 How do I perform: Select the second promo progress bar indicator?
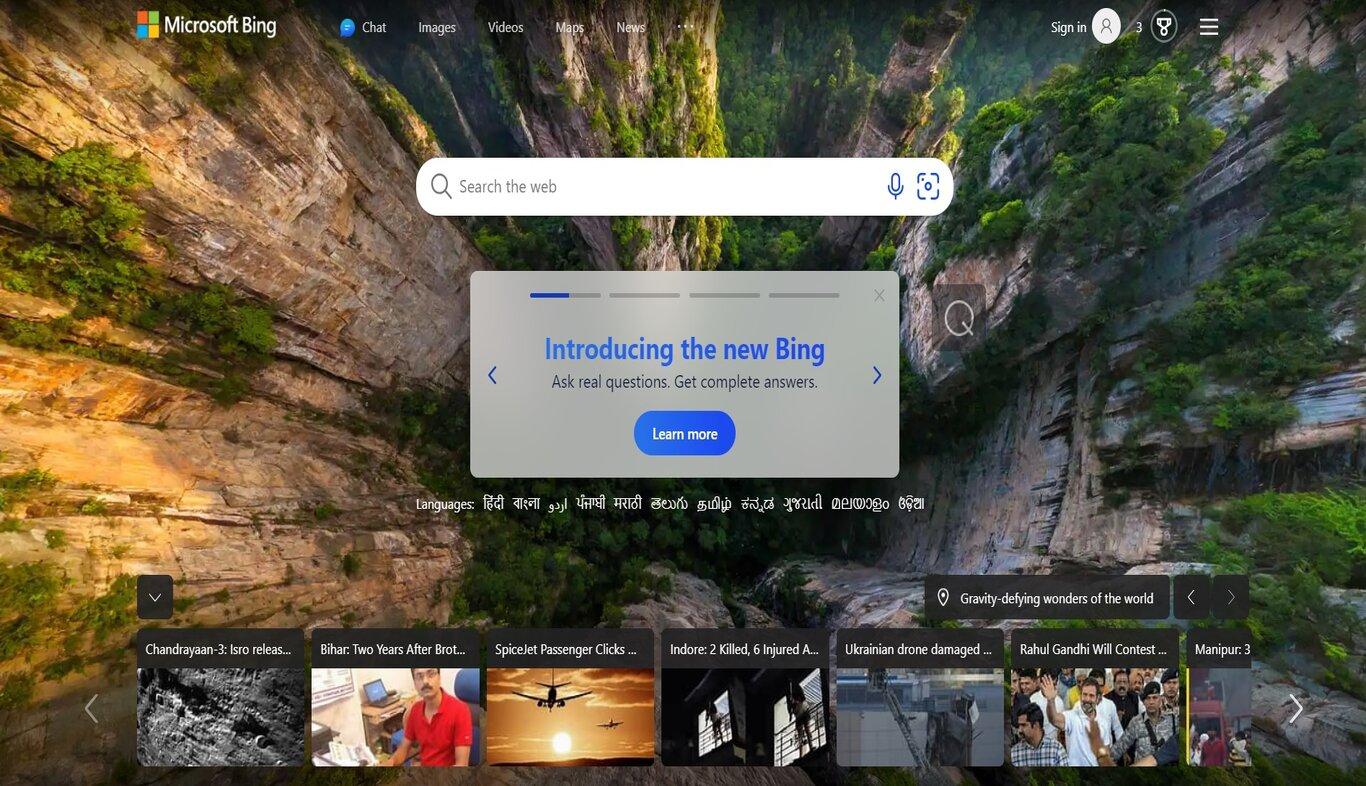click(x=645, y=295)
